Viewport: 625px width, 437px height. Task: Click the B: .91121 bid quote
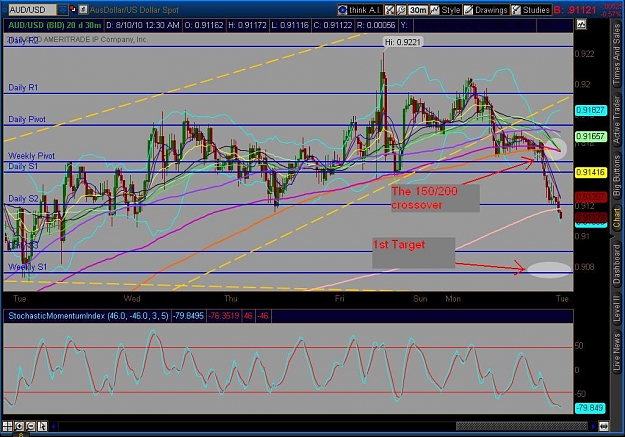point(575,10)
